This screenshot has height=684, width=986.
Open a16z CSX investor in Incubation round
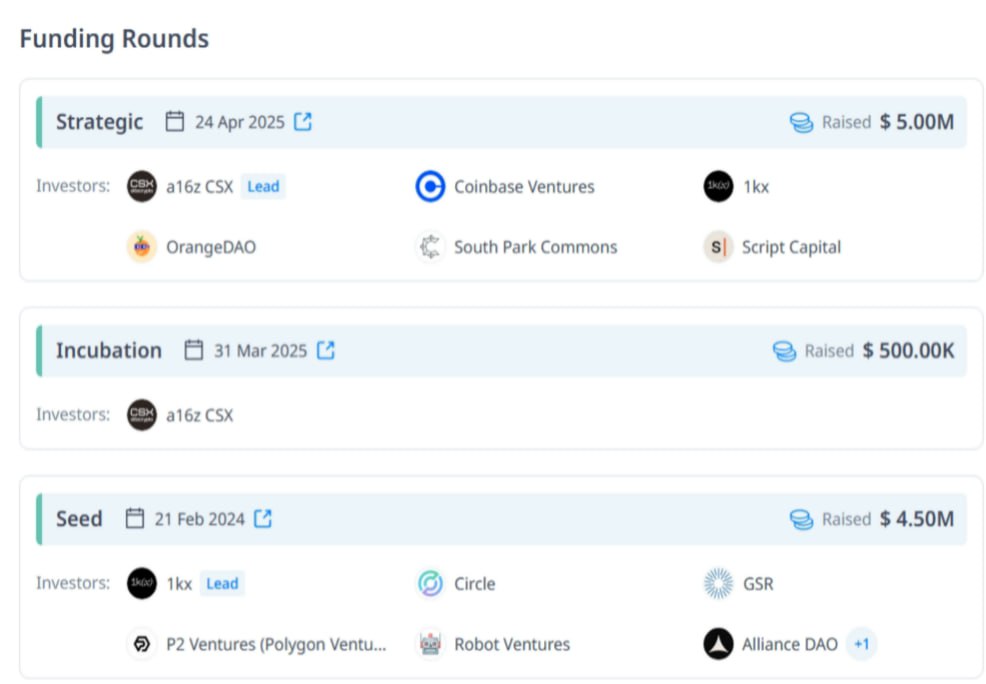point(199,416)
